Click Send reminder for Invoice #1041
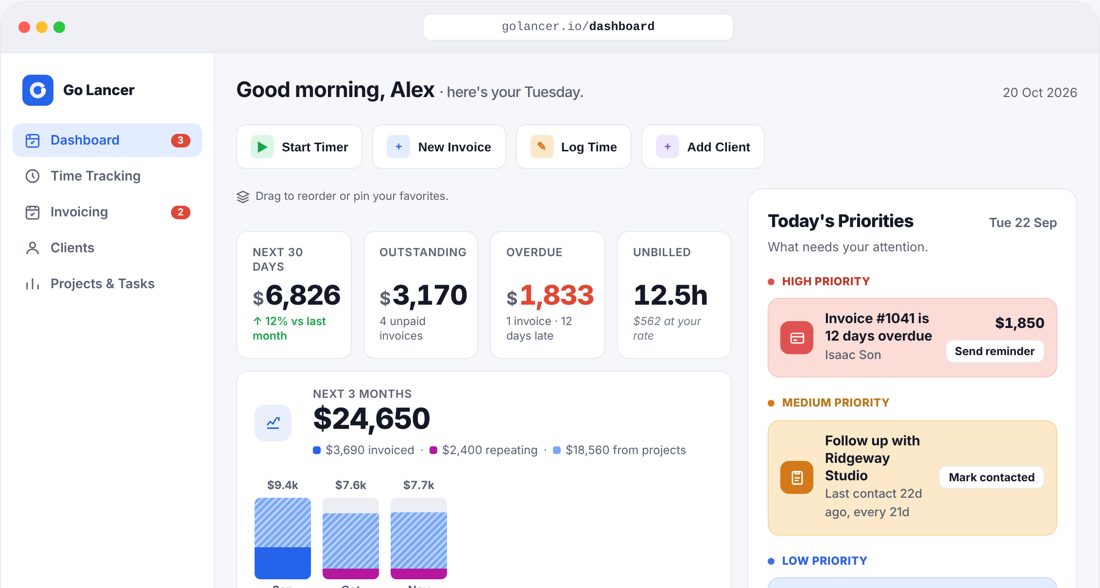1100x588 pixels. pyautogui.click(x=995, y=352)
